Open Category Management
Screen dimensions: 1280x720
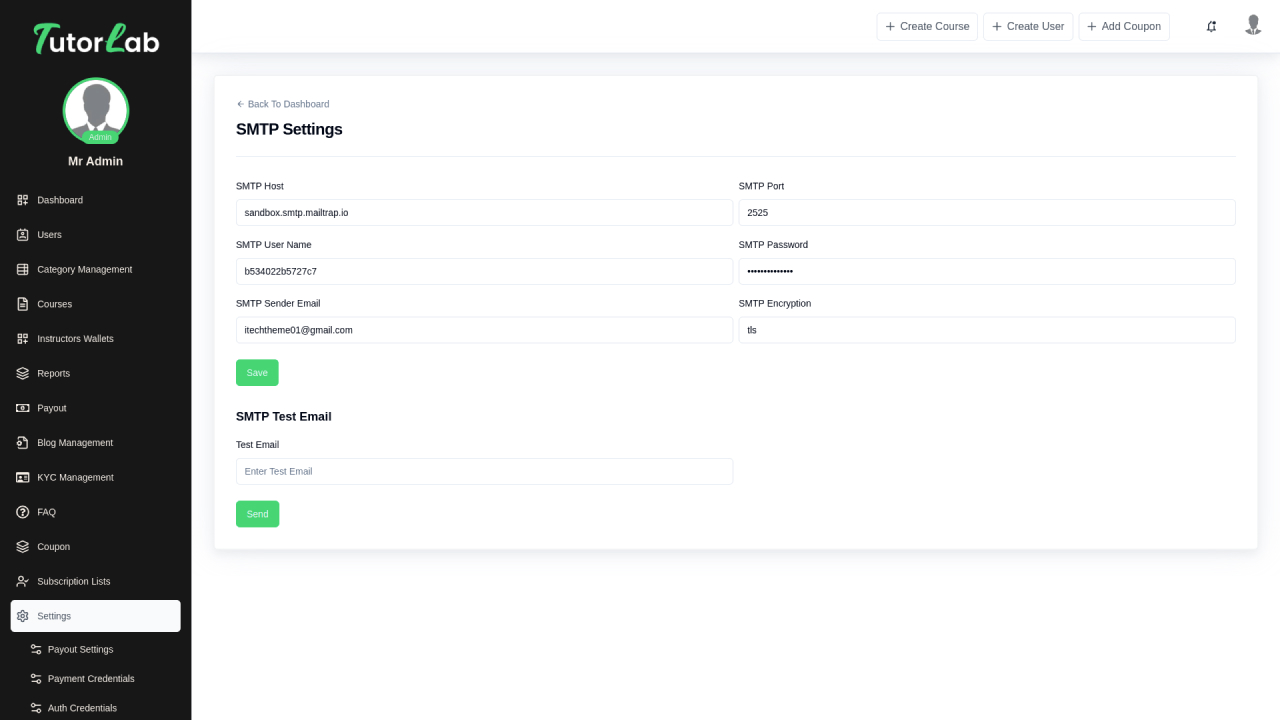point(84,269)
